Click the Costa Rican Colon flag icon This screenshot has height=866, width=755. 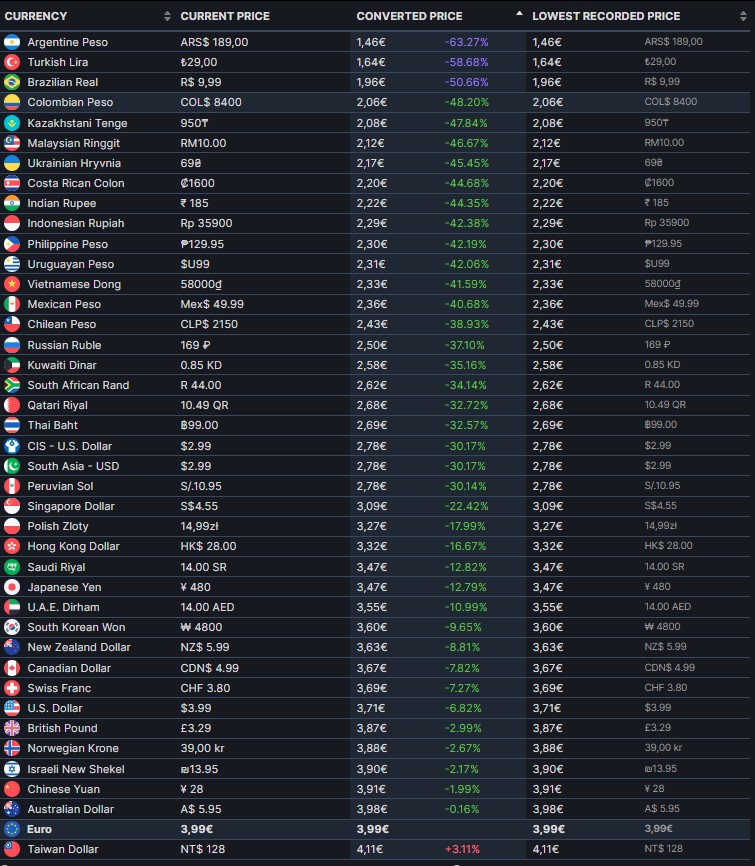(12, 183)
